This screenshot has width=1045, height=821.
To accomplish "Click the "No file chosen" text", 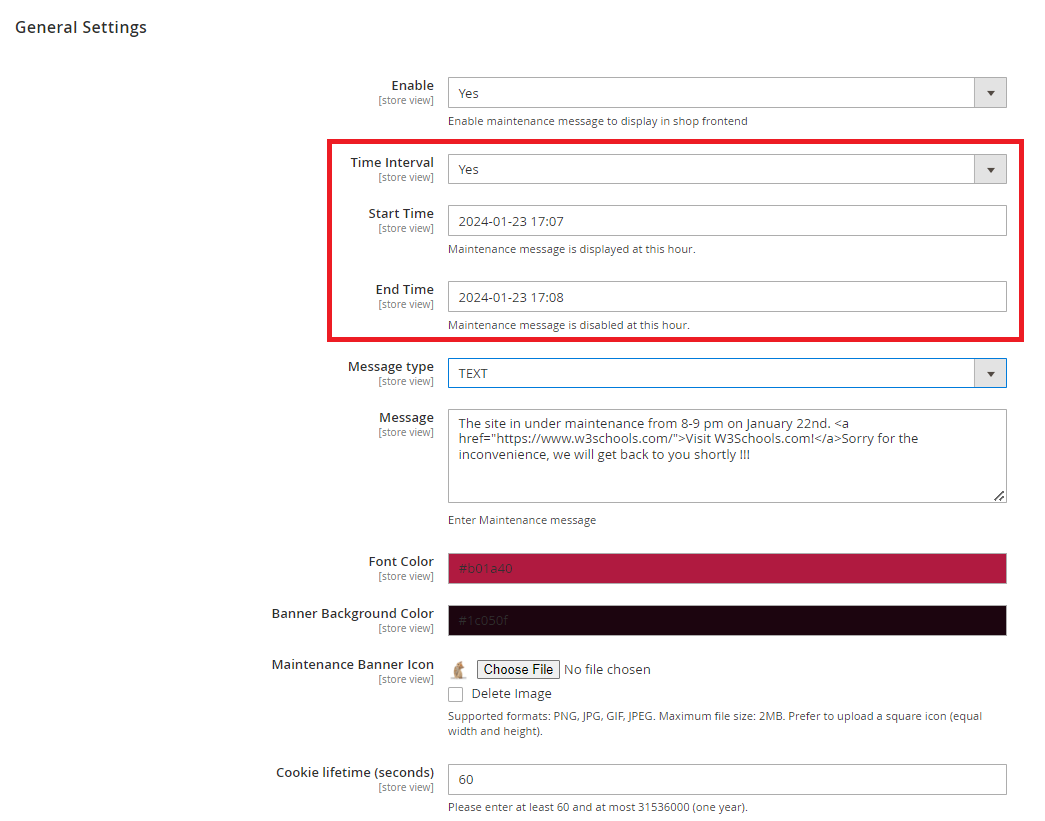I will pos(607,670).
